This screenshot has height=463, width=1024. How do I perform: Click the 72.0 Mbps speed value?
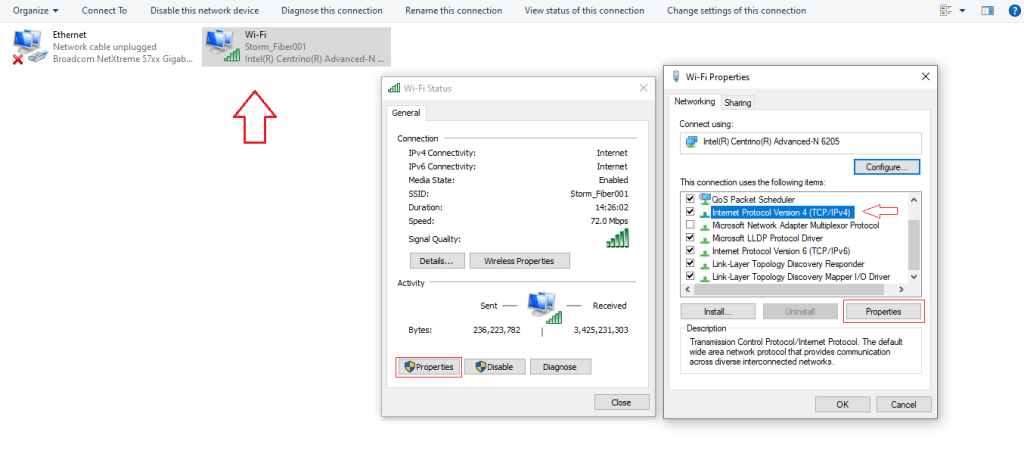607,221
